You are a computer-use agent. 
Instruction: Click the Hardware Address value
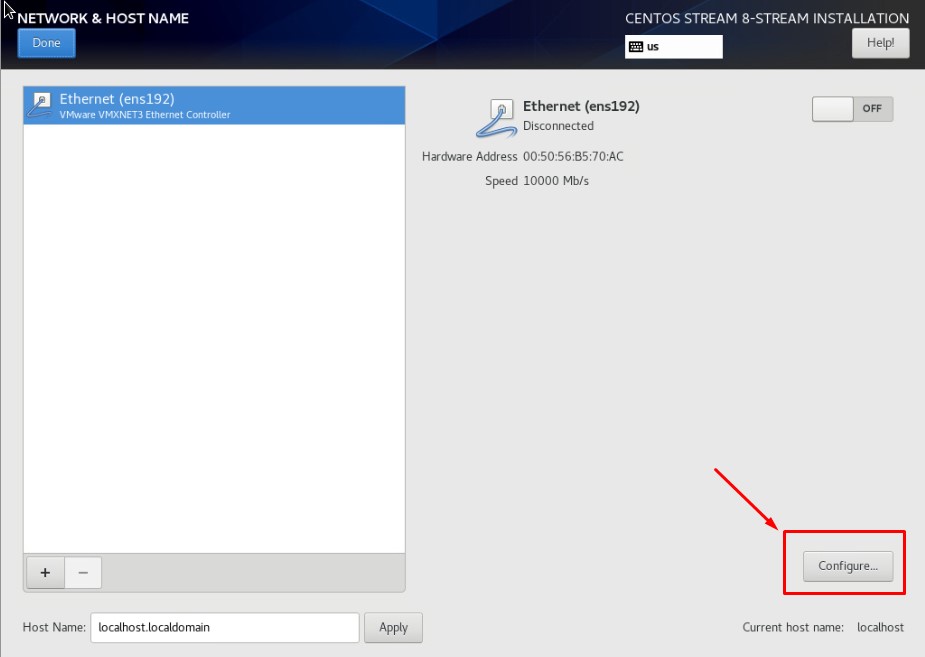point(573,156)
